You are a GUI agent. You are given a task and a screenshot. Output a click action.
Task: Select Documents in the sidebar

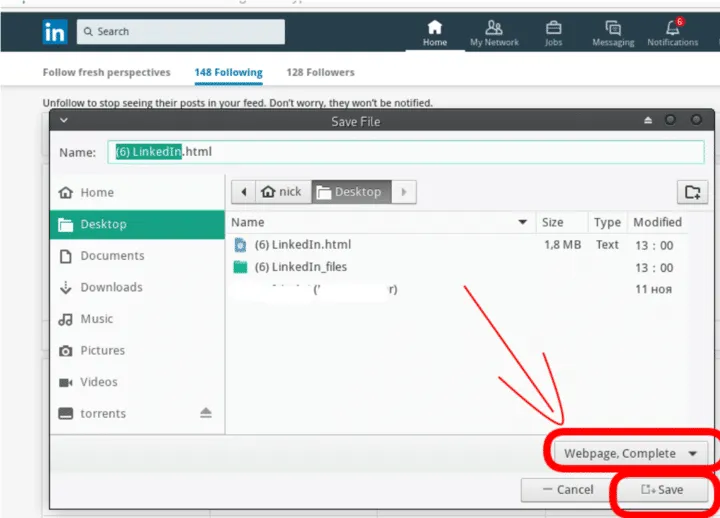click(137, 256)
